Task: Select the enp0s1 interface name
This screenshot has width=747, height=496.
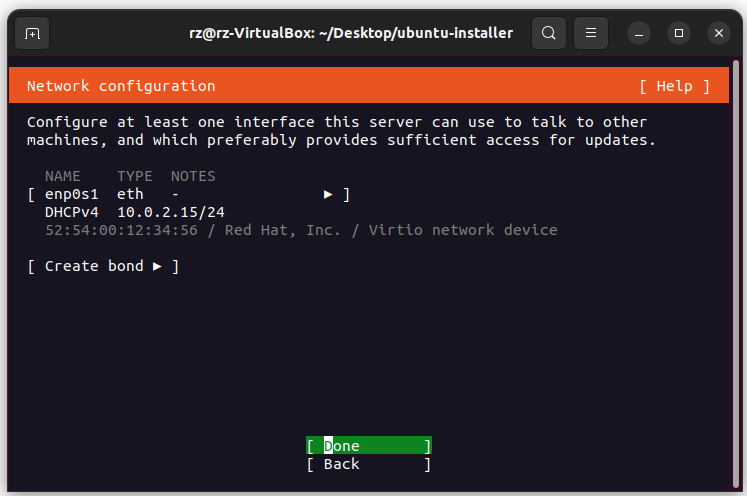Action: tap(72, 194)
